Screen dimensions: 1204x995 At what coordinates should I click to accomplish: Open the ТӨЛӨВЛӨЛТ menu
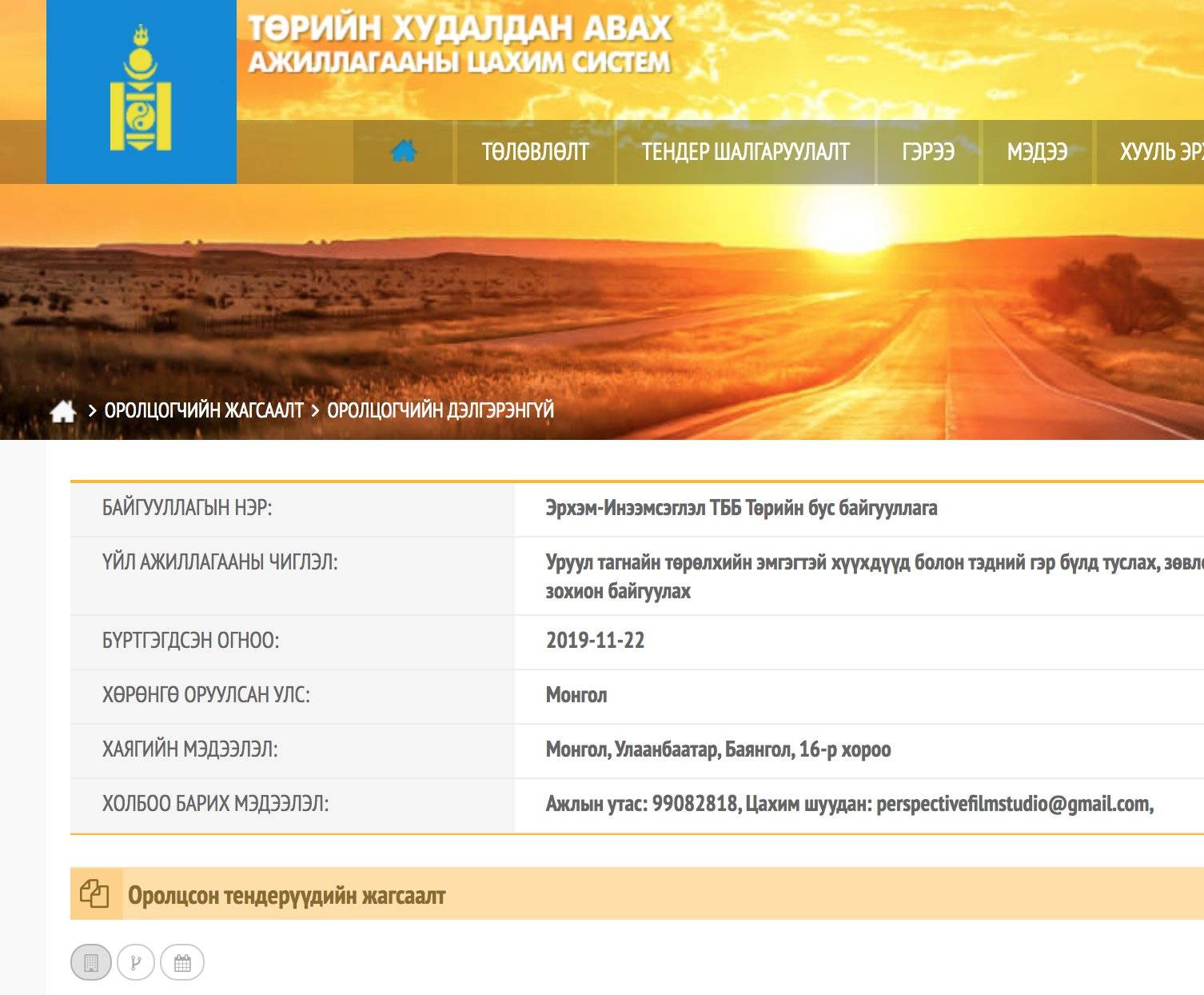point(535,152)
